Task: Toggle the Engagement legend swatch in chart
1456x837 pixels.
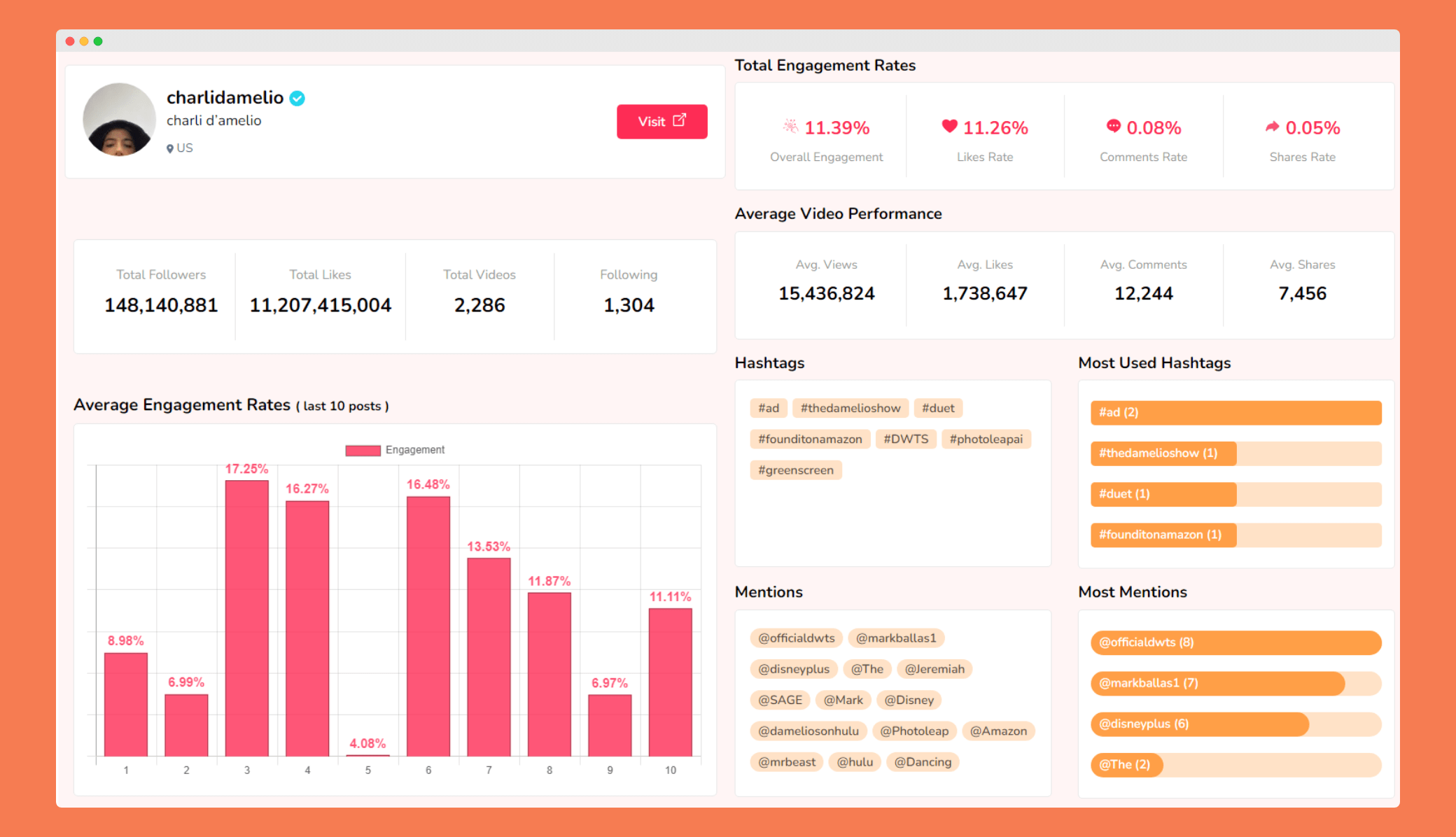Action: (363, 450)
